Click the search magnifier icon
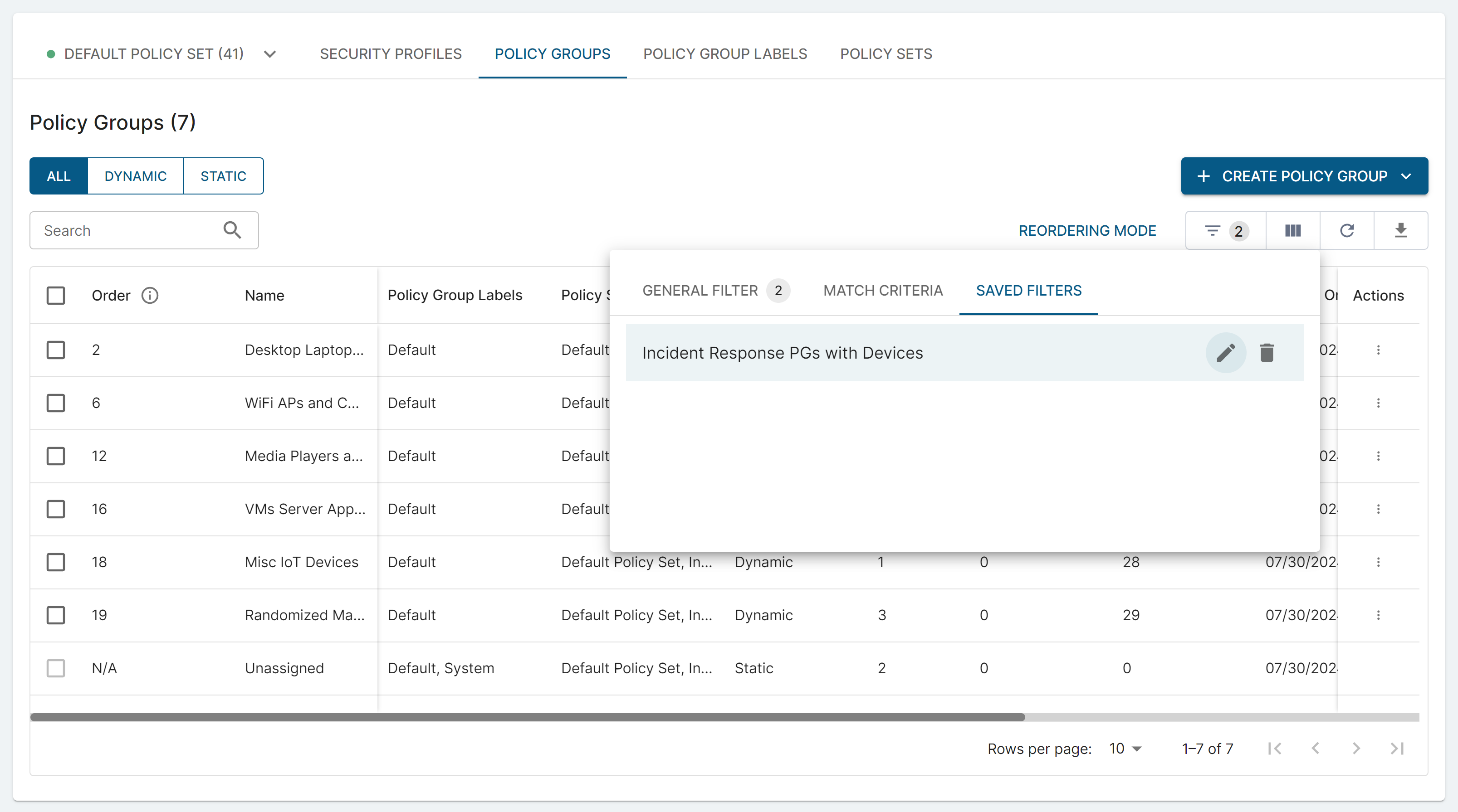This screenshot has width=1458, height=812. pyautogui.click(x=232, y=230)
